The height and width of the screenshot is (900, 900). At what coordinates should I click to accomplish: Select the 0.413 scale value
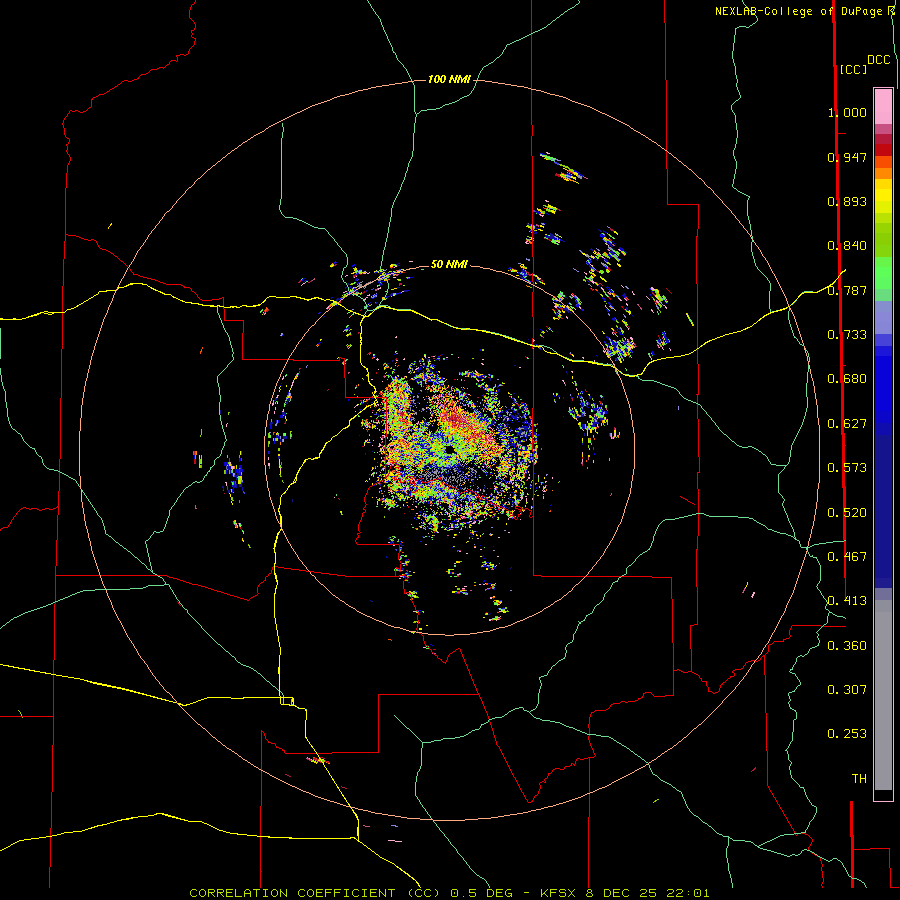pyautogui.click(x=847, y=601)
